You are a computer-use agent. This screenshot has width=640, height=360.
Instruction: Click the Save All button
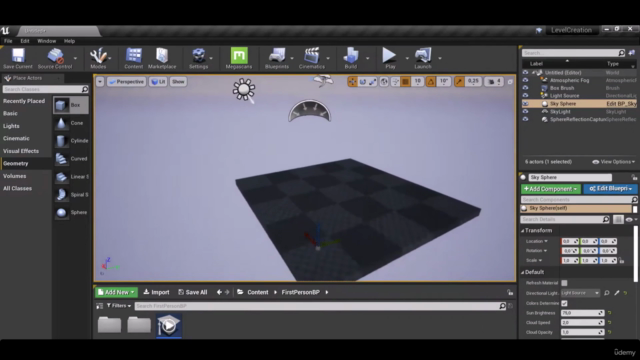[x=193, y=292]
